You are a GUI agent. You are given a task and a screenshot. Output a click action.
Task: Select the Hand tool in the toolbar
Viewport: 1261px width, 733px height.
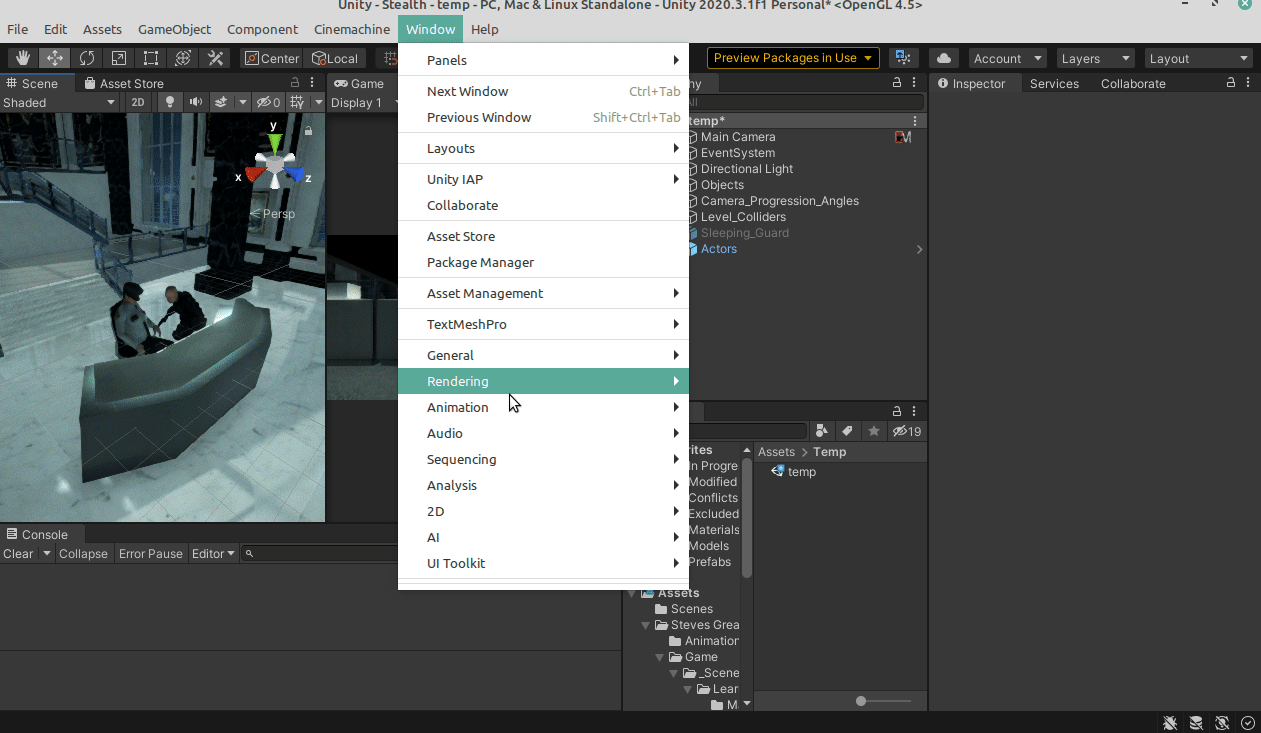click(x=23, y=58)
